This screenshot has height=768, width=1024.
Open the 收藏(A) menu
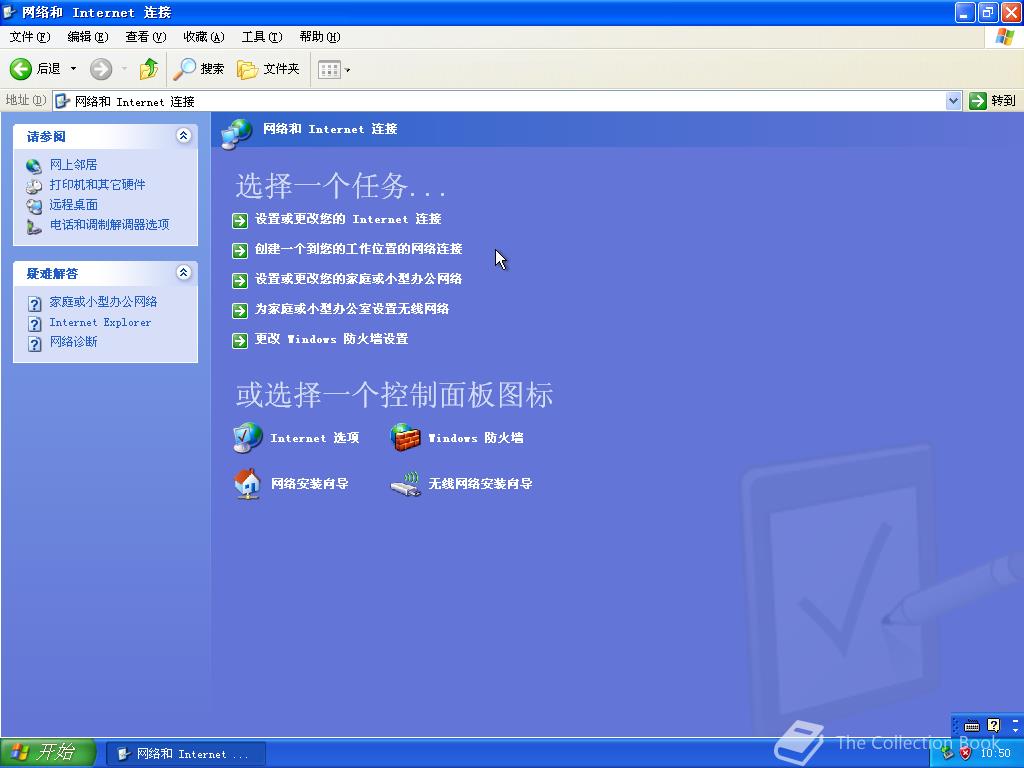(204, 37)
